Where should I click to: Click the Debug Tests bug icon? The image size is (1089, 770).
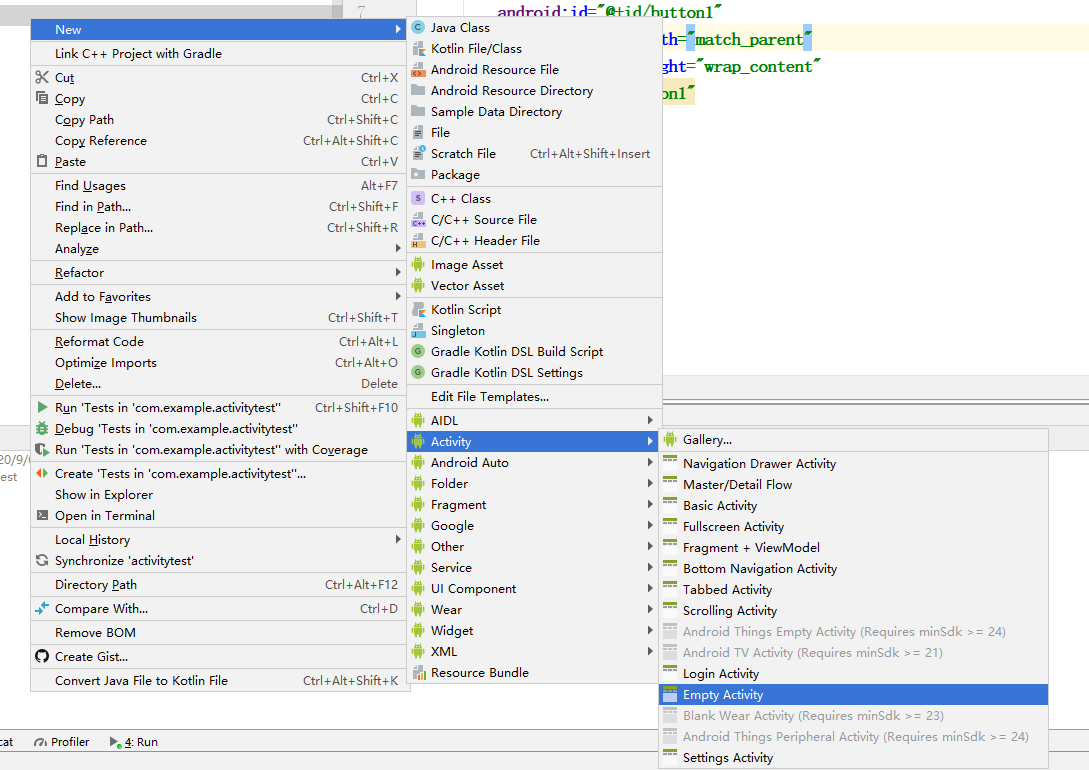[x=42, y=429]
